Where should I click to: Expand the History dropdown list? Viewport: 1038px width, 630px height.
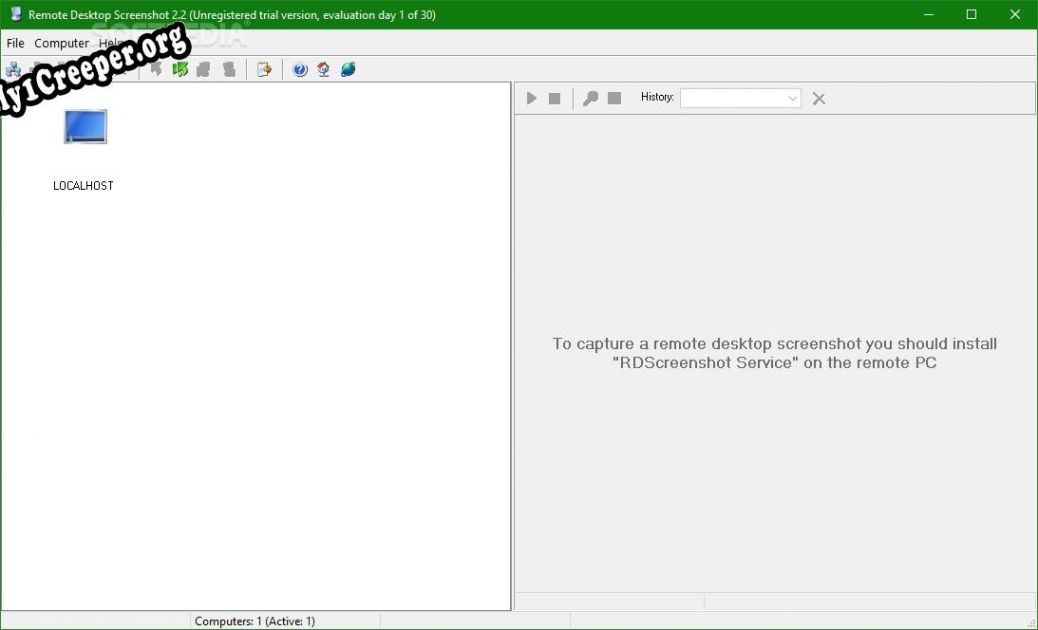tap(793, 98)
